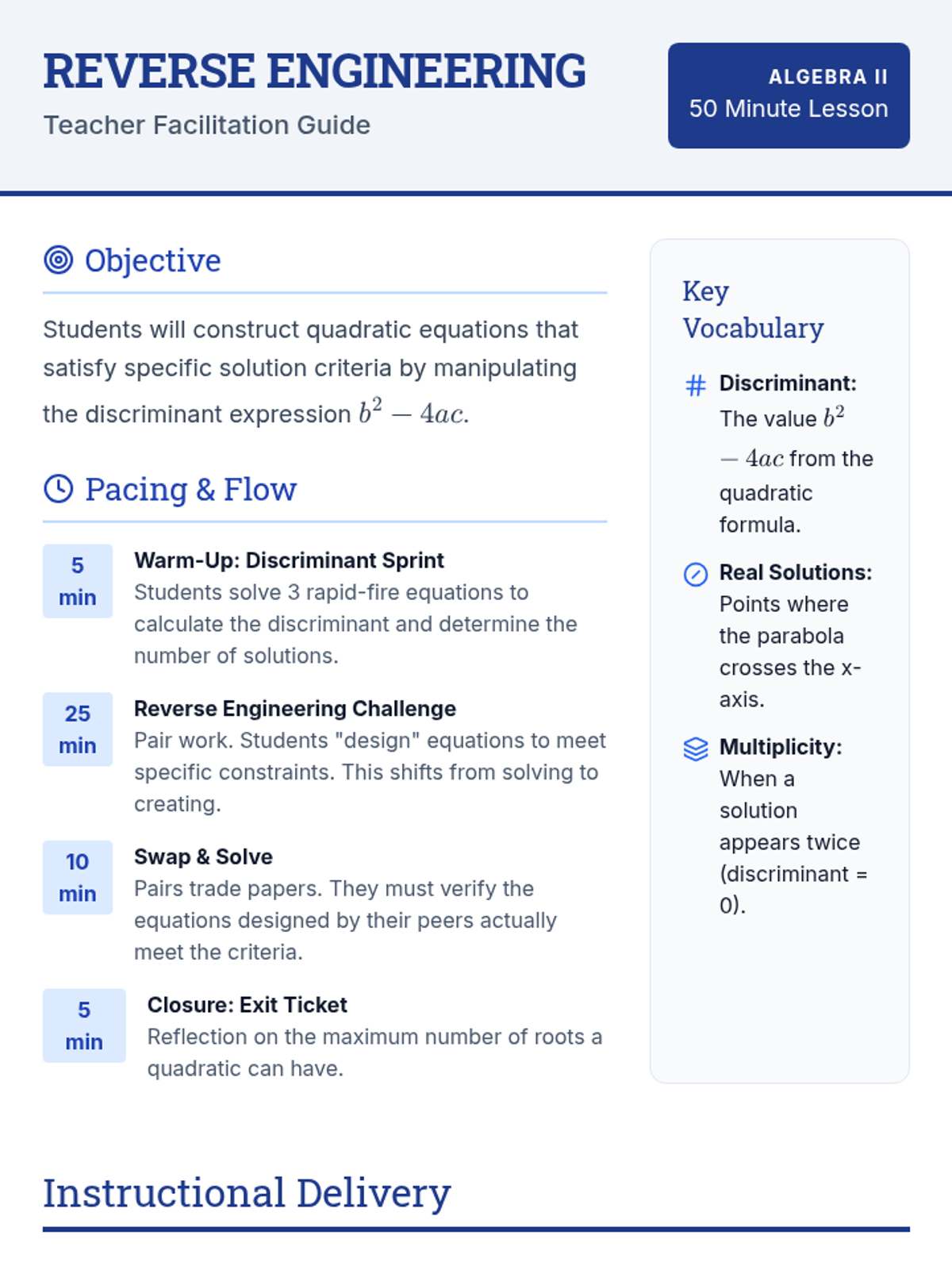952x1270 pixels.
Task: Click the layers icon next to Multiplicity
Action: coord(696,749)
